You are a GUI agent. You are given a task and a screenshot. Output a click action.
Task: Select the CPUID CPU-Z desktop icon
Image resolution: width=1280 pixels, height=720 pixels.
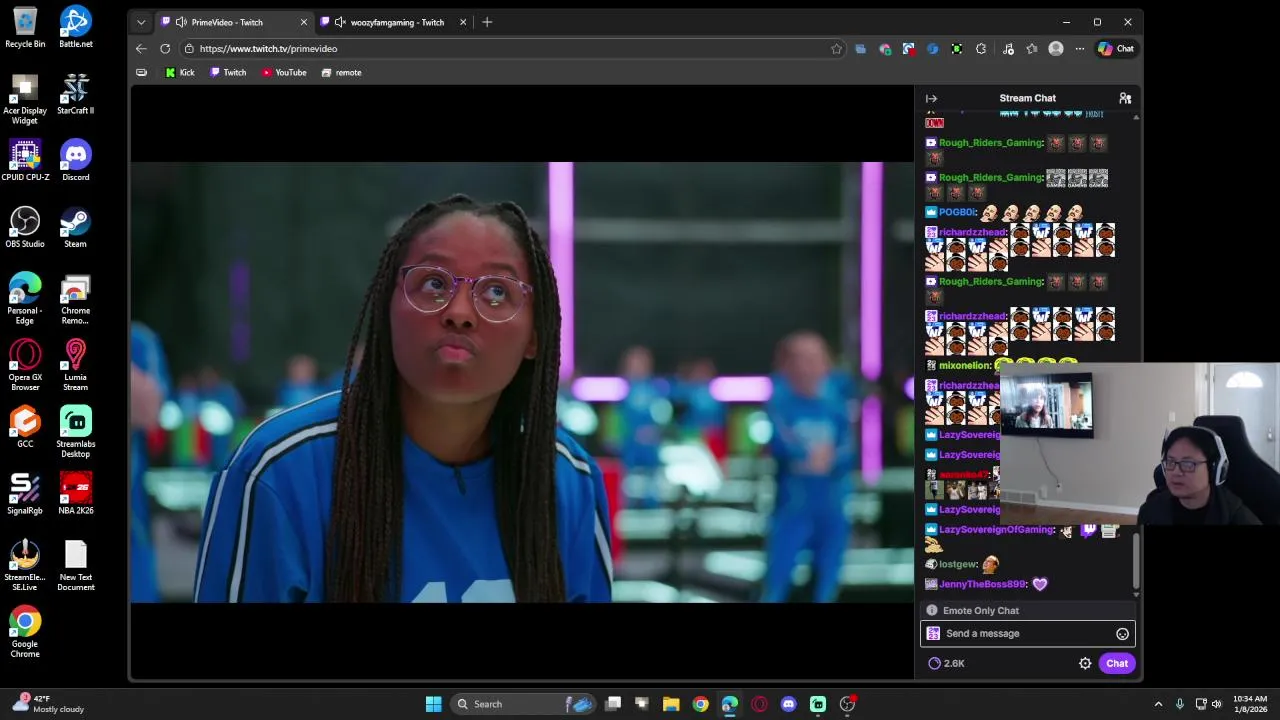25,160
